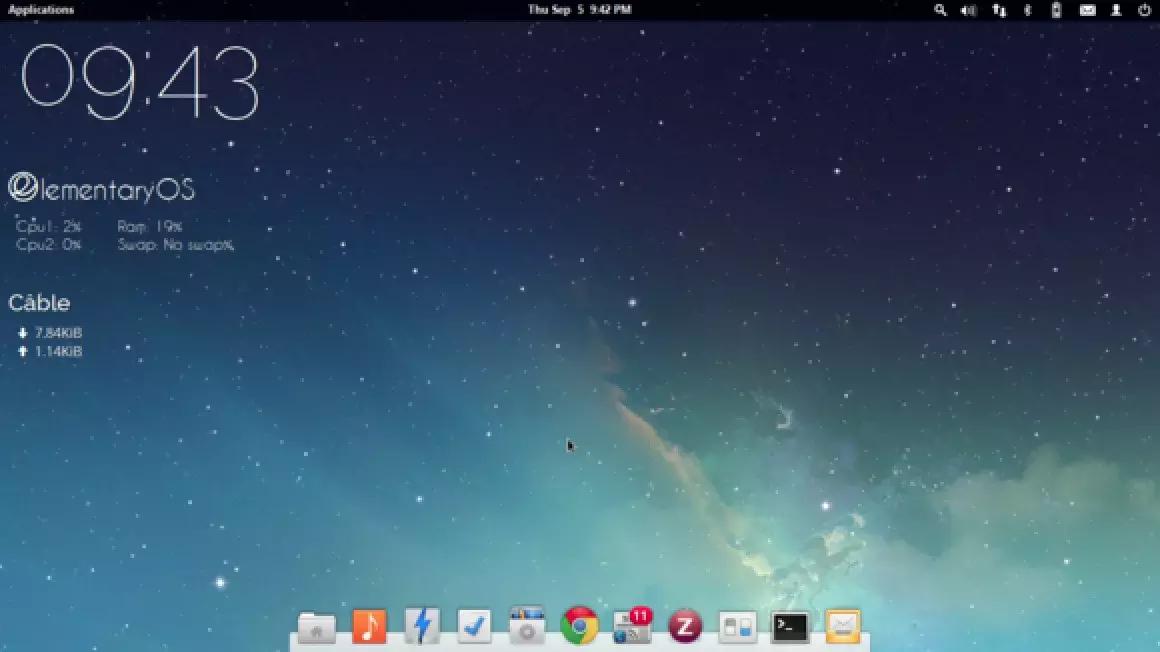Open the Files home folder in dock
Image resolution: width=1160 pixels, height=652 pixels.
317,628
